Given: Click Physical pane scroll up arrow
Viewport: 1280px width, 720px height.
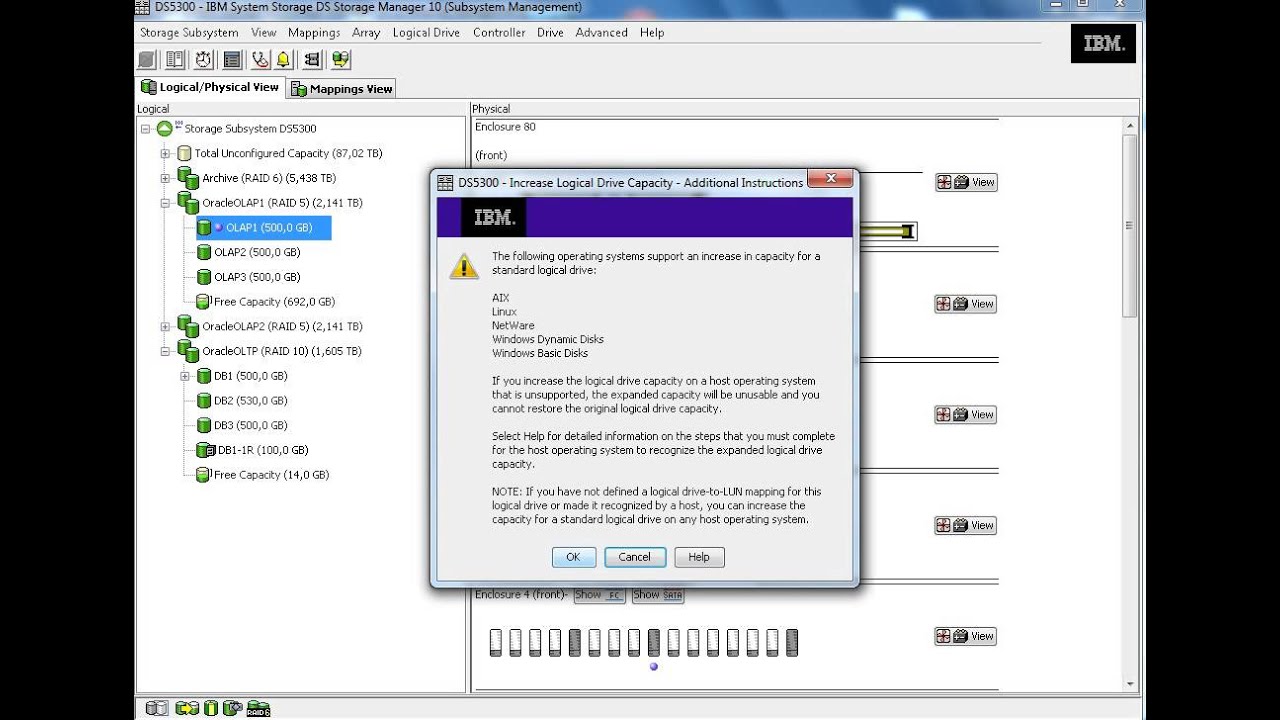Looking at the screenshot, I should tap(1131, 126).
